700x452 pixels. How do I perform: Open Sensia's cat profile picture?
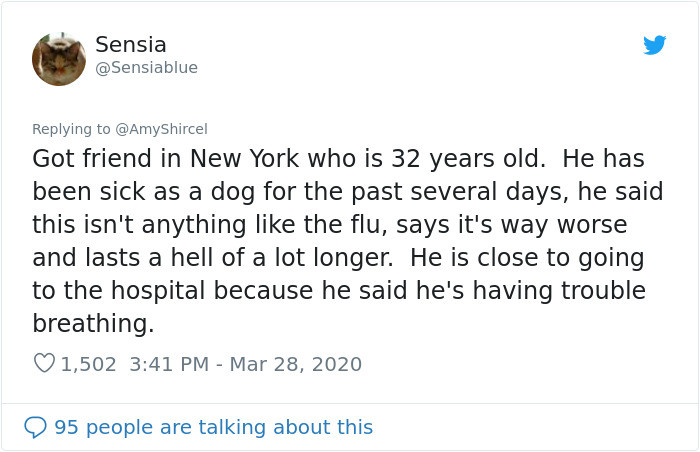click(x=59, y=59)
